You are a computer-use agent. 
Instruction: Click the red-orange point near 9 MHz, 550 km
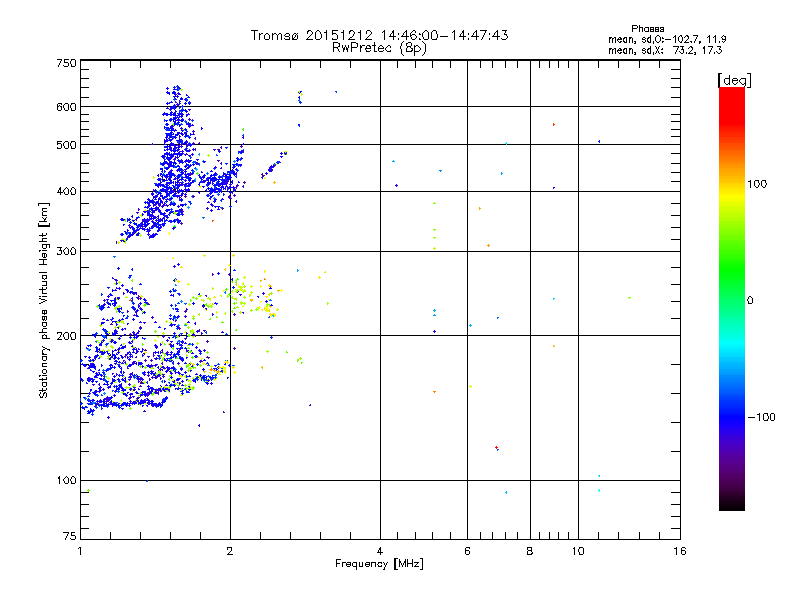click(x=554, y=124)
